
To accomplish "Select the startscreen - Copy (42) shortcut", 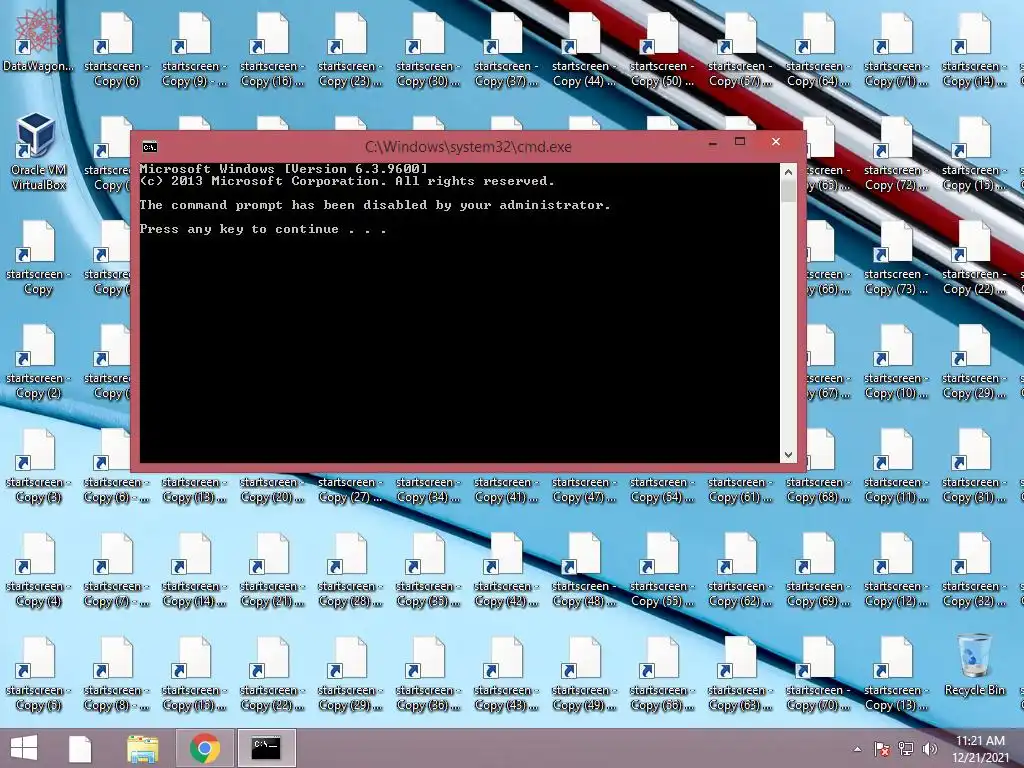I will (x=506, y=569).
